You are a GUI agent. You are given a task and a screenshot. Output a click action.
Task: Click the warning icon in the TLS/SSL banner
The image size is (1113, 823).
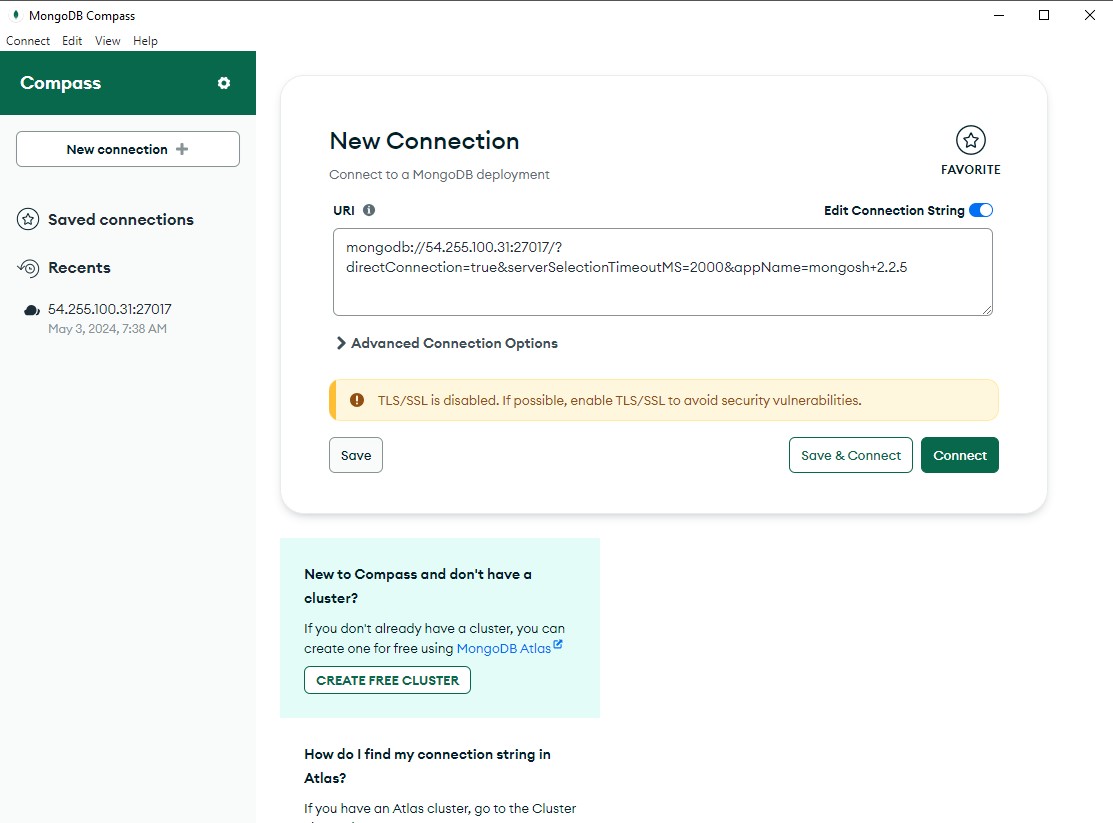[x=356, y=399]
